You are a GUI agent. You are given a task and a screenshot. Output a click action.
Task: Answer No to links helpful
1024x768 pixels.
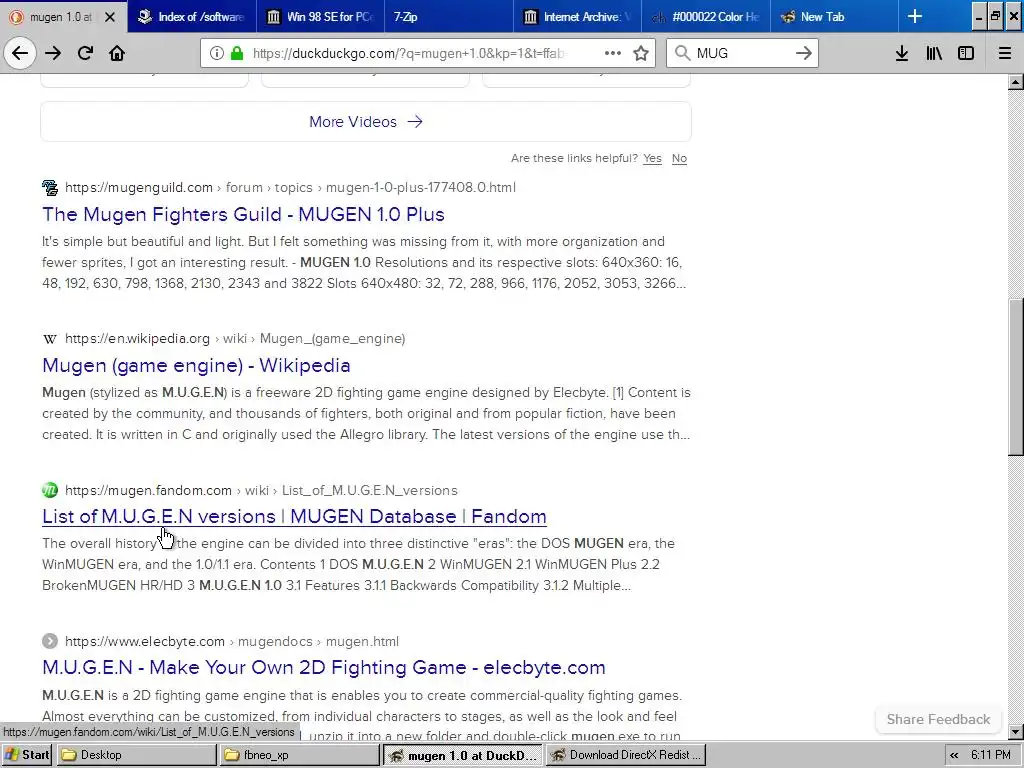coord(679,158)
